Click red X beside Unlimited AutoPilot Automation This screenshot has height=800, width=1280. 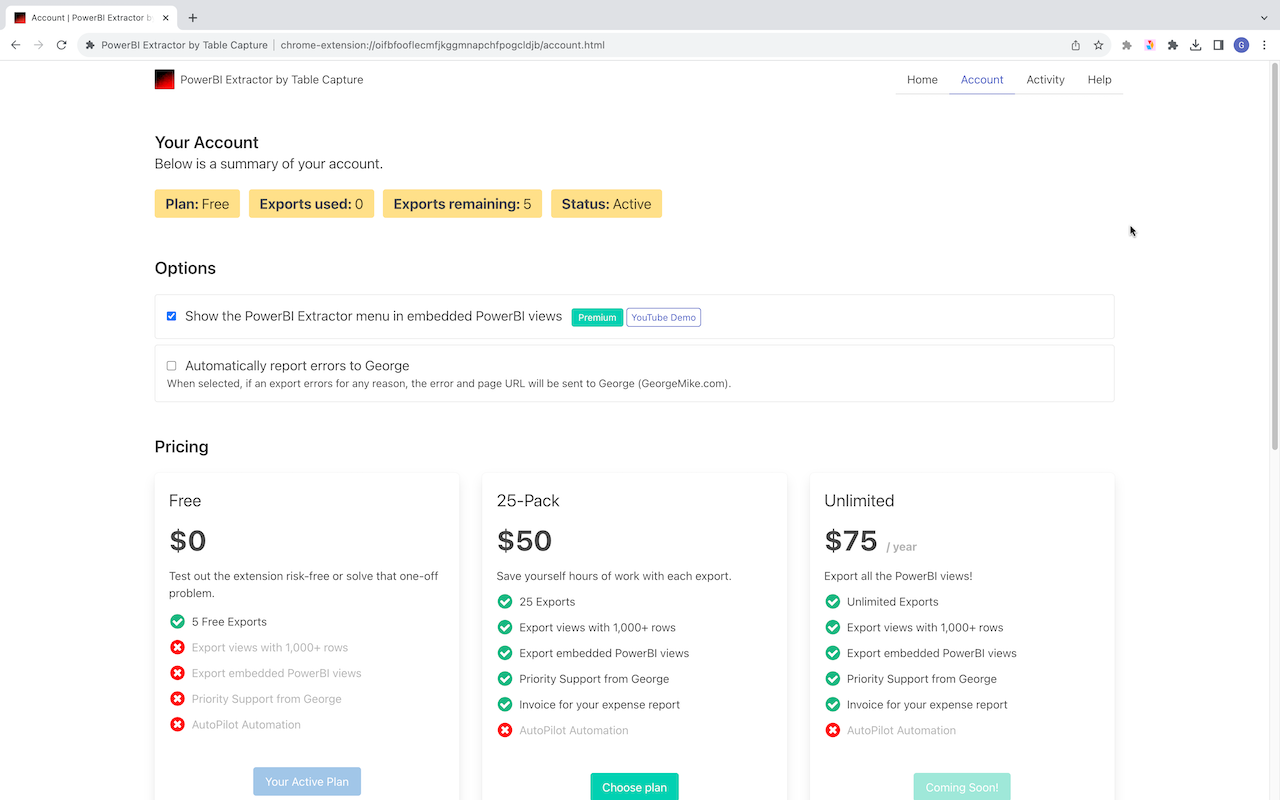(x=832, y=730)
